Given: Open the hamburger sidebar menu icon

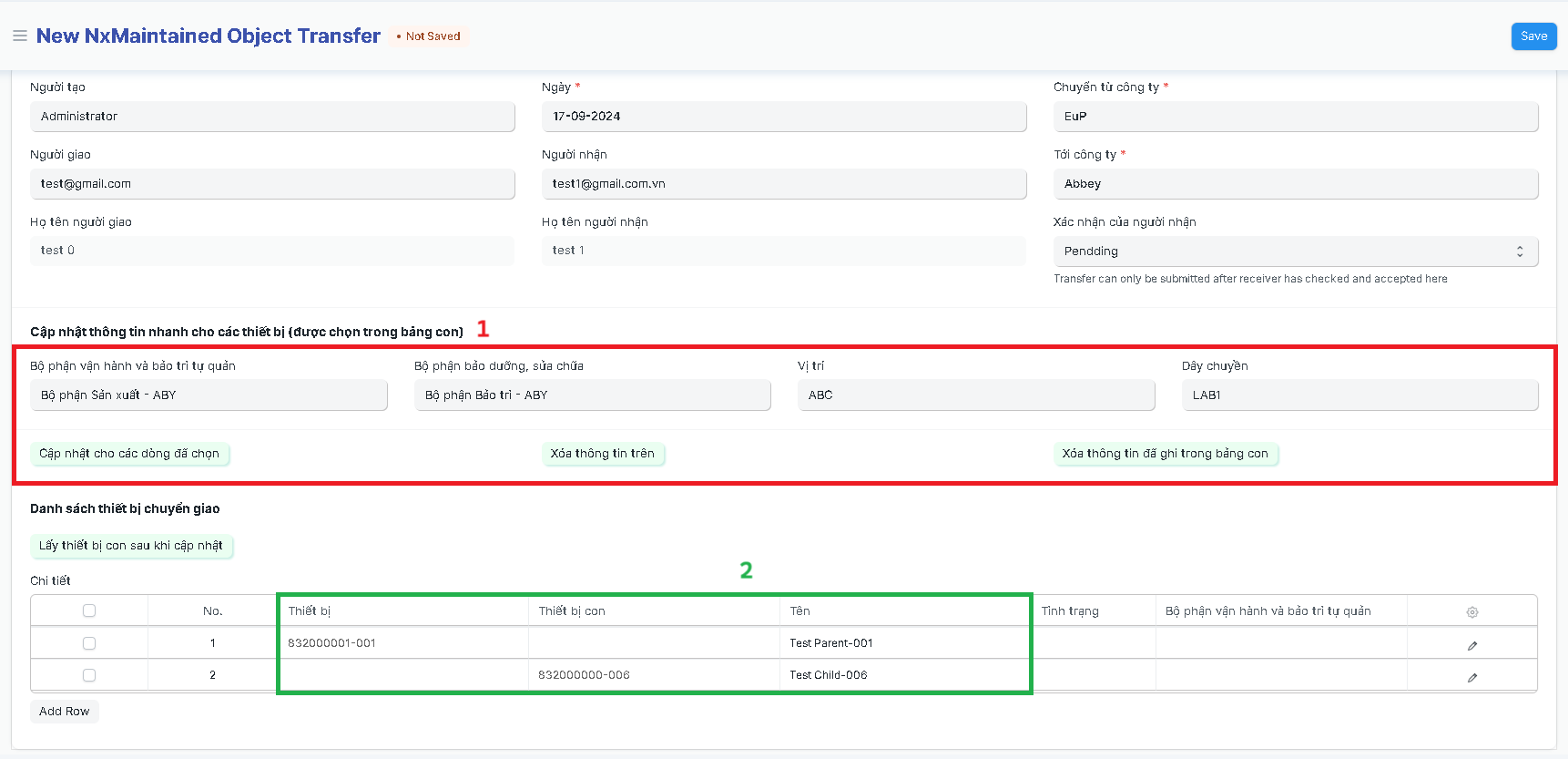Looking at the screenshot, I should pyautogui.click(x=19, y=36).
